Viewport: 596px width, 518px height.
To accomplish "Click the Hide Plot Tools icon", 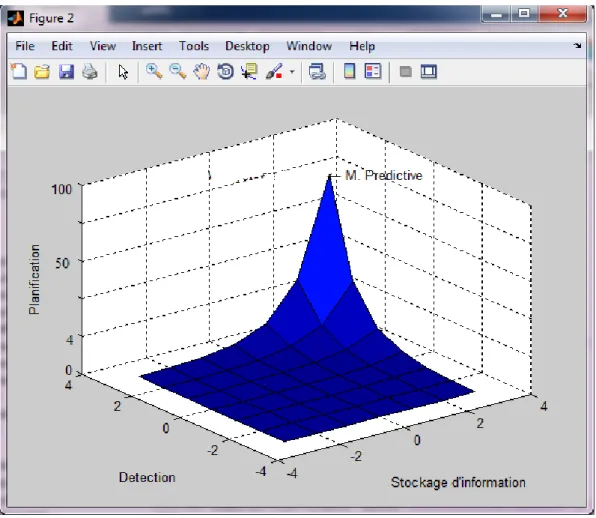I will click(406, 71).
